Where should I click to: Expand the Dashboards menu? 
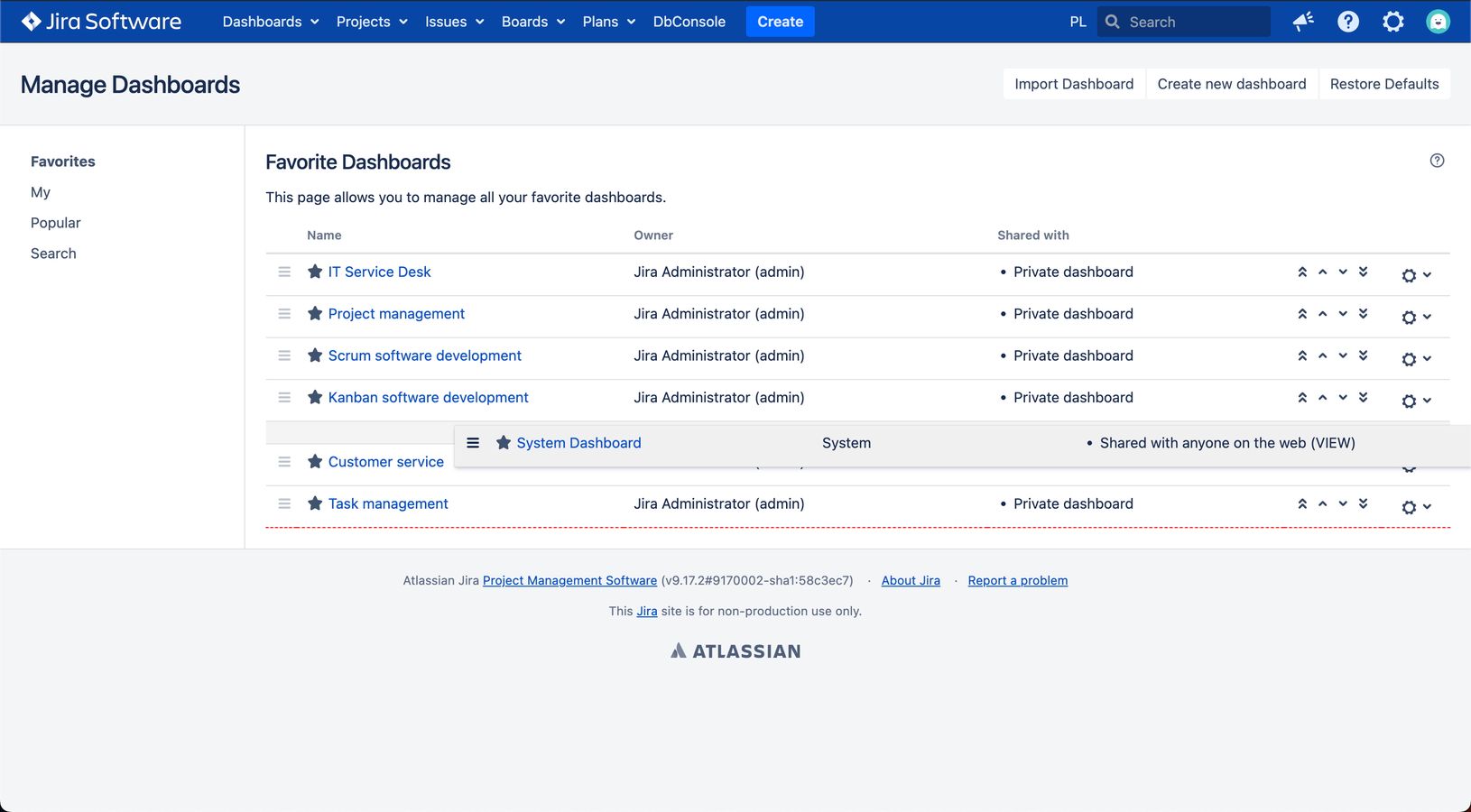[271, 22]
